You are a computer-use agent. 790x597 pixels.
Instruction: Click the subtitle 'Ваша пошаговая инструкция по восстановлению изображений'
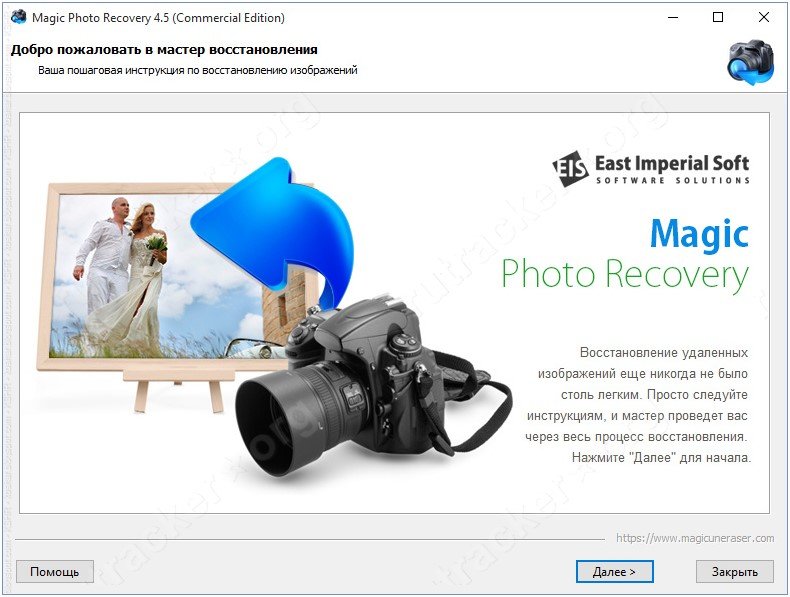198,71
